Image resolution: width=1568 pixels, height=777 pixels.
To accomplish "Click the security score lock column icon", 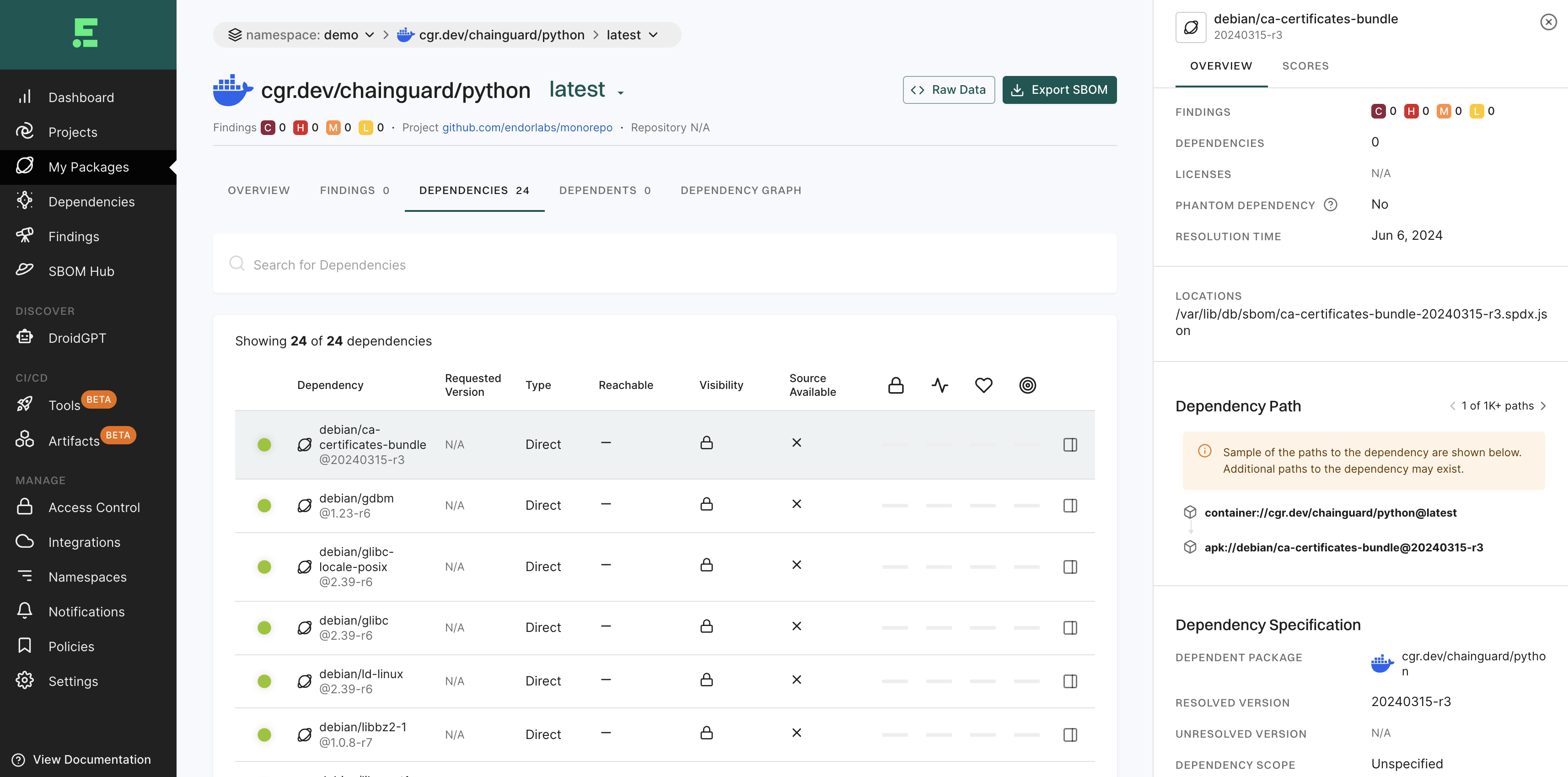I will tap(896, 385).
